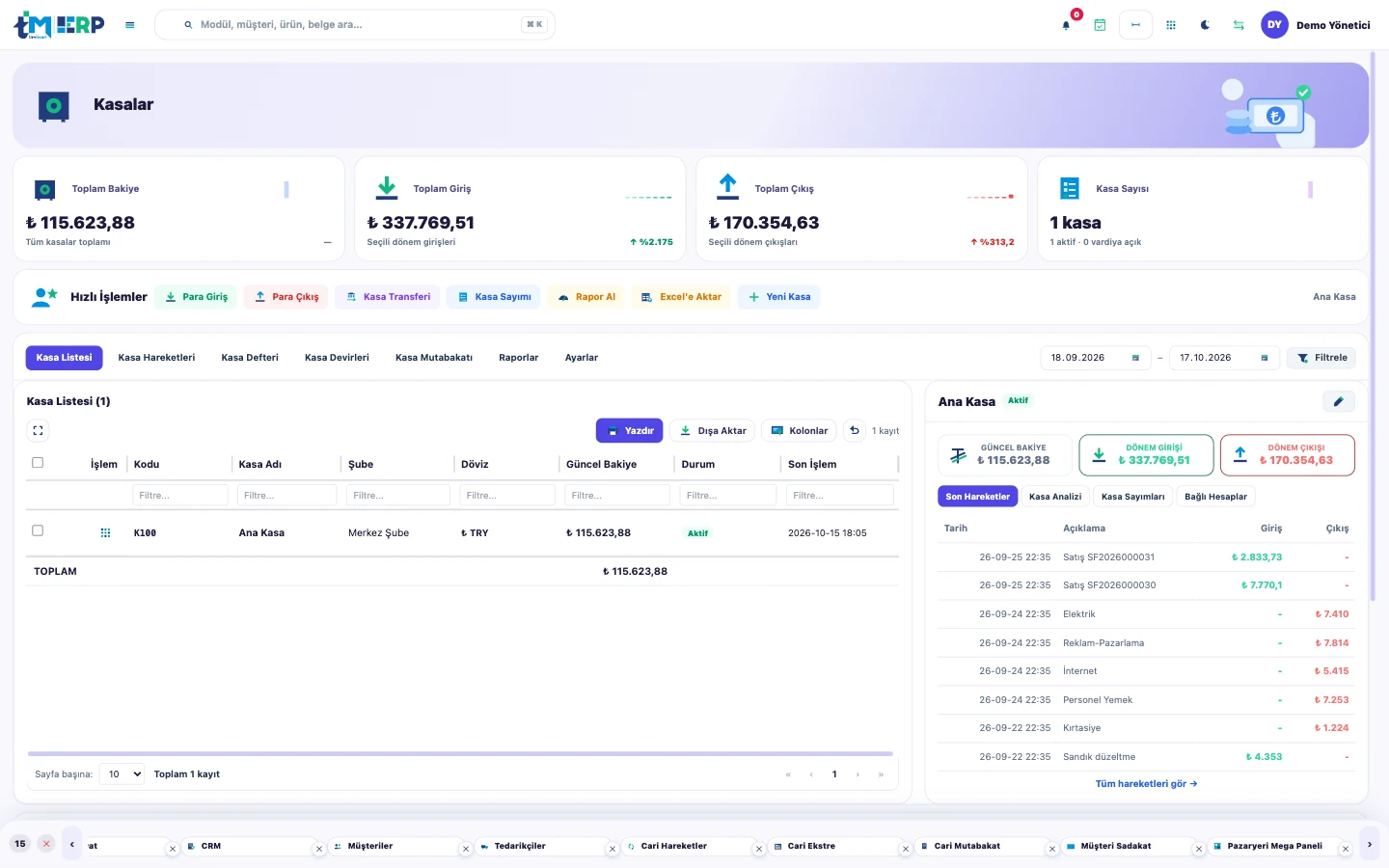Open the rows per page dropdown
This screenshot has height=868, width=1389.
[122, 774]
